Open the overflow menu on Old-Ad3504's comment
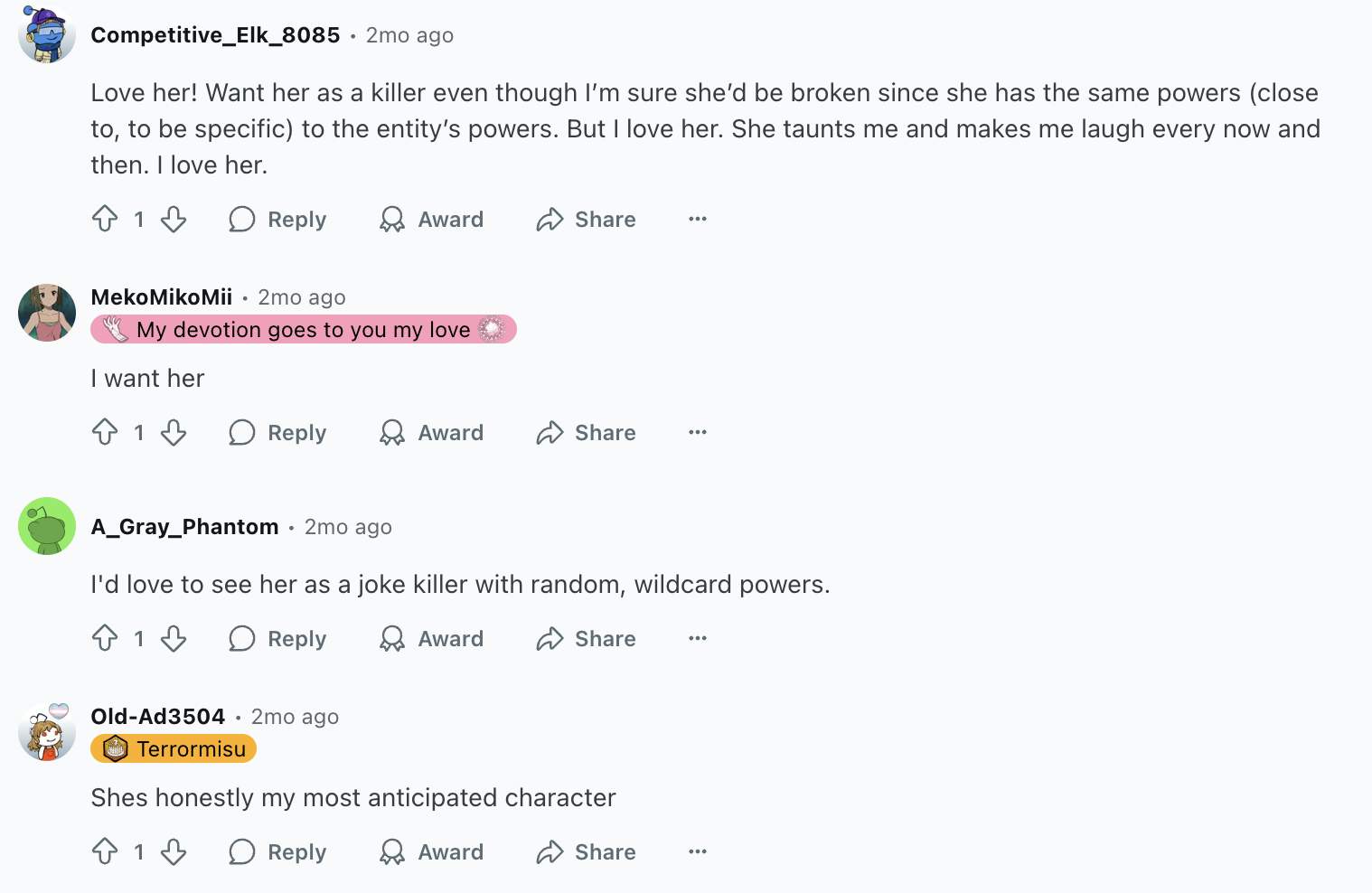Viewport: 1372px width, 893px height. pos(696,851)
